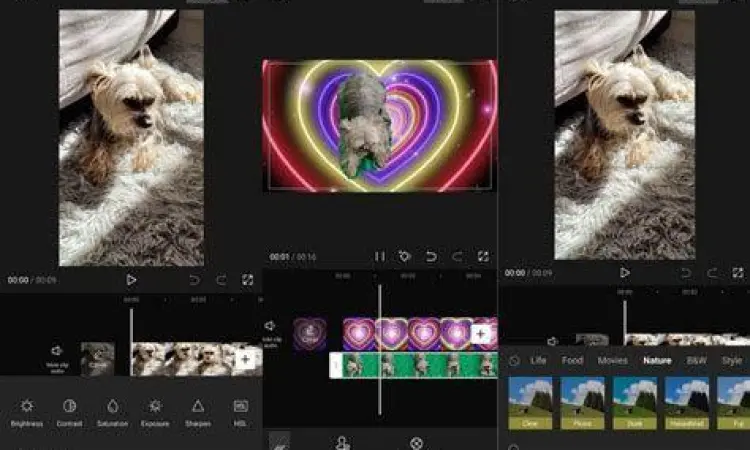Switch to the Food filter tab

tap(572, 361)
